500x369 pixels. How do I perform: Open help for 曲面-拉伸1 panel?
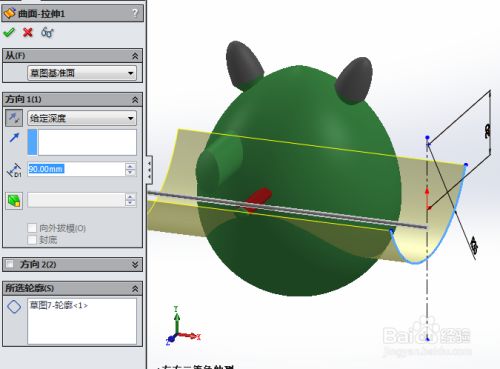pos(135,13)
